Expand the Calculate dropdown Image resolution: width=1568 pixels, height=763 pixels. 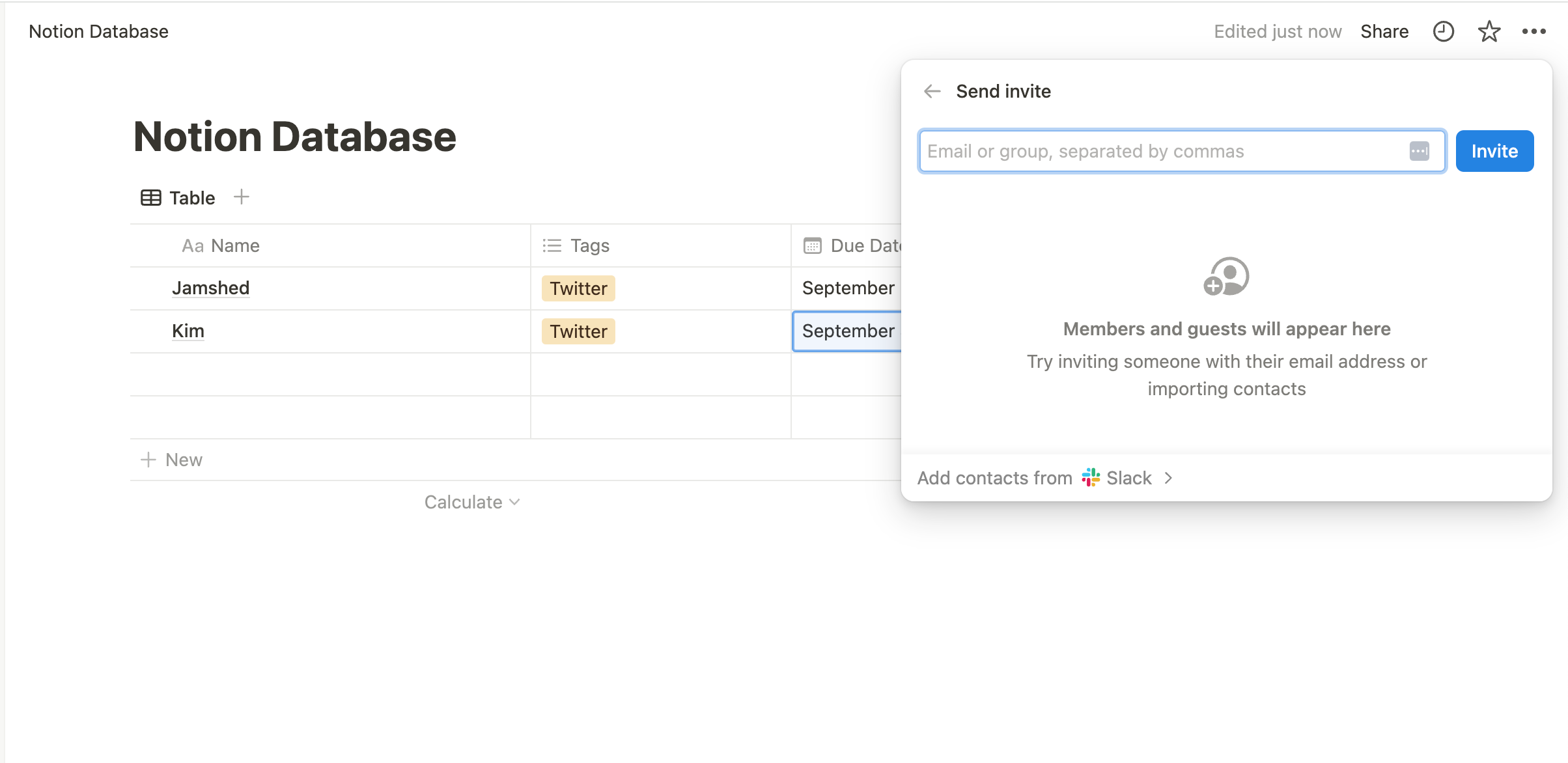coord(472,502)
